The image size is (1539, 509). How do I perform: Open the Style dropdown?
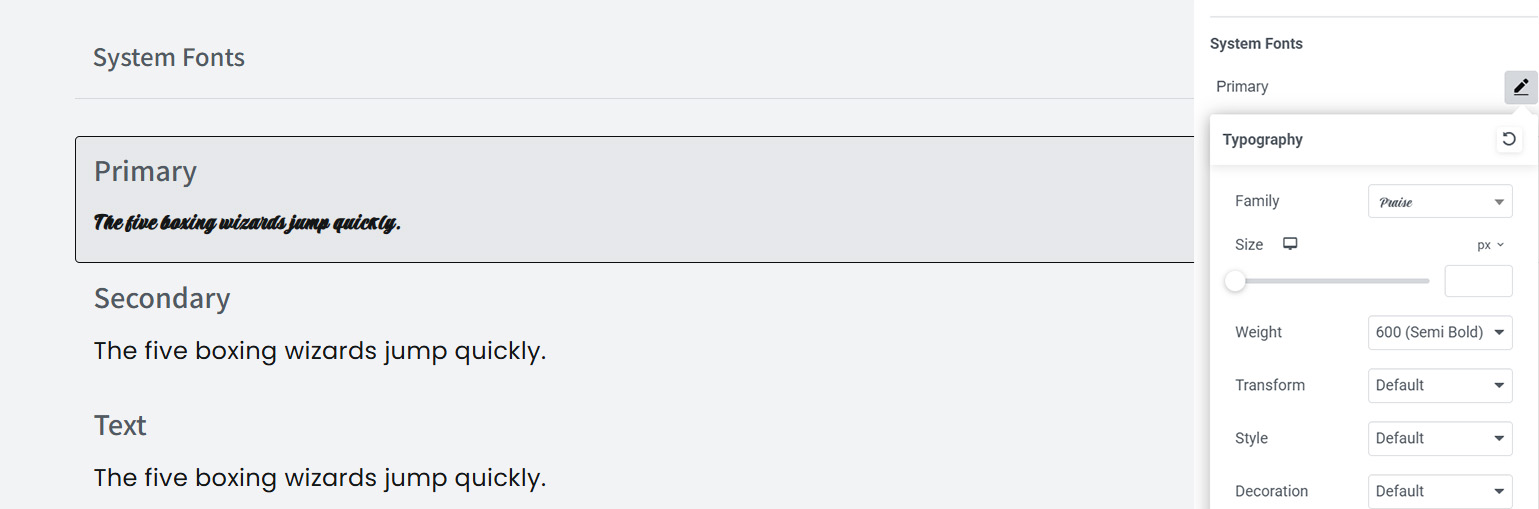(1439, 438)
